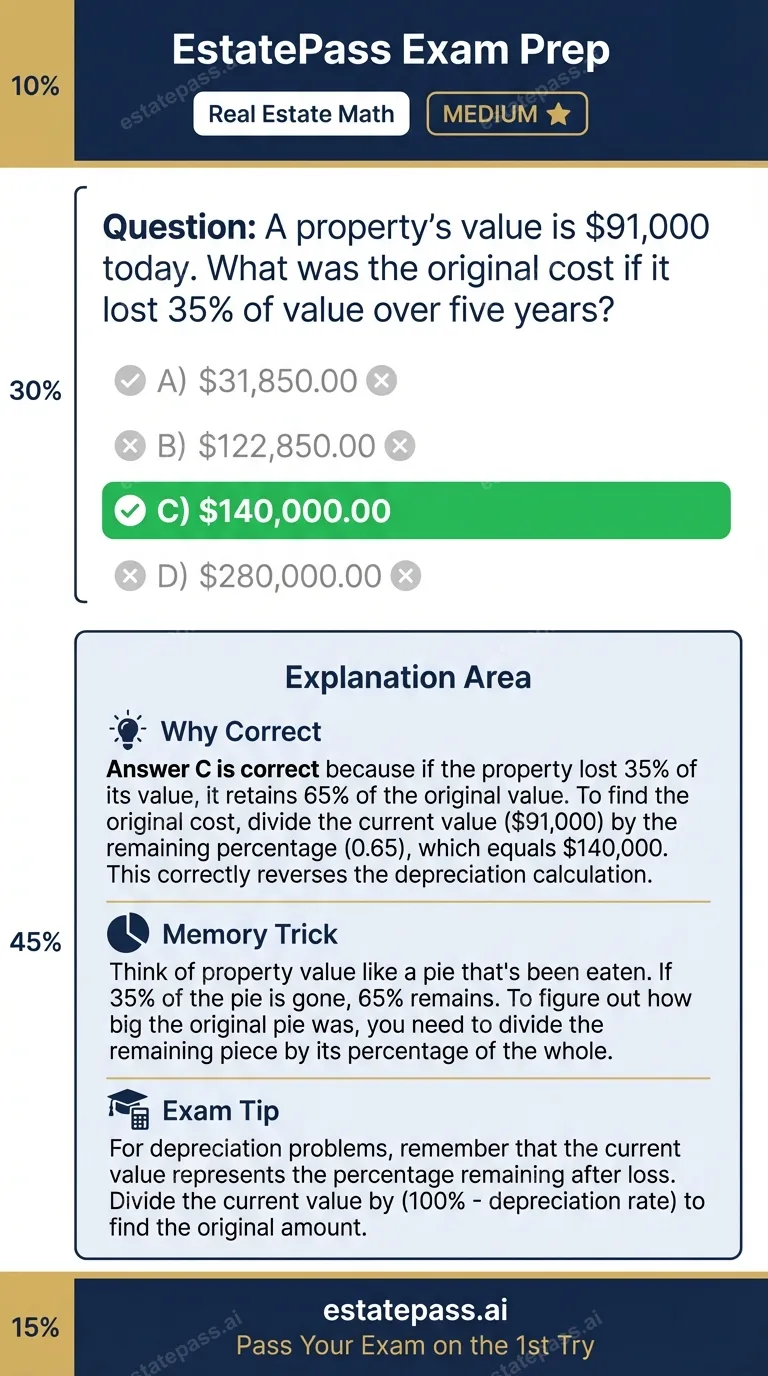Viewport: 768px width, 1376px height.
Task: Click the Explanation Area header
Action: (408, 677)
